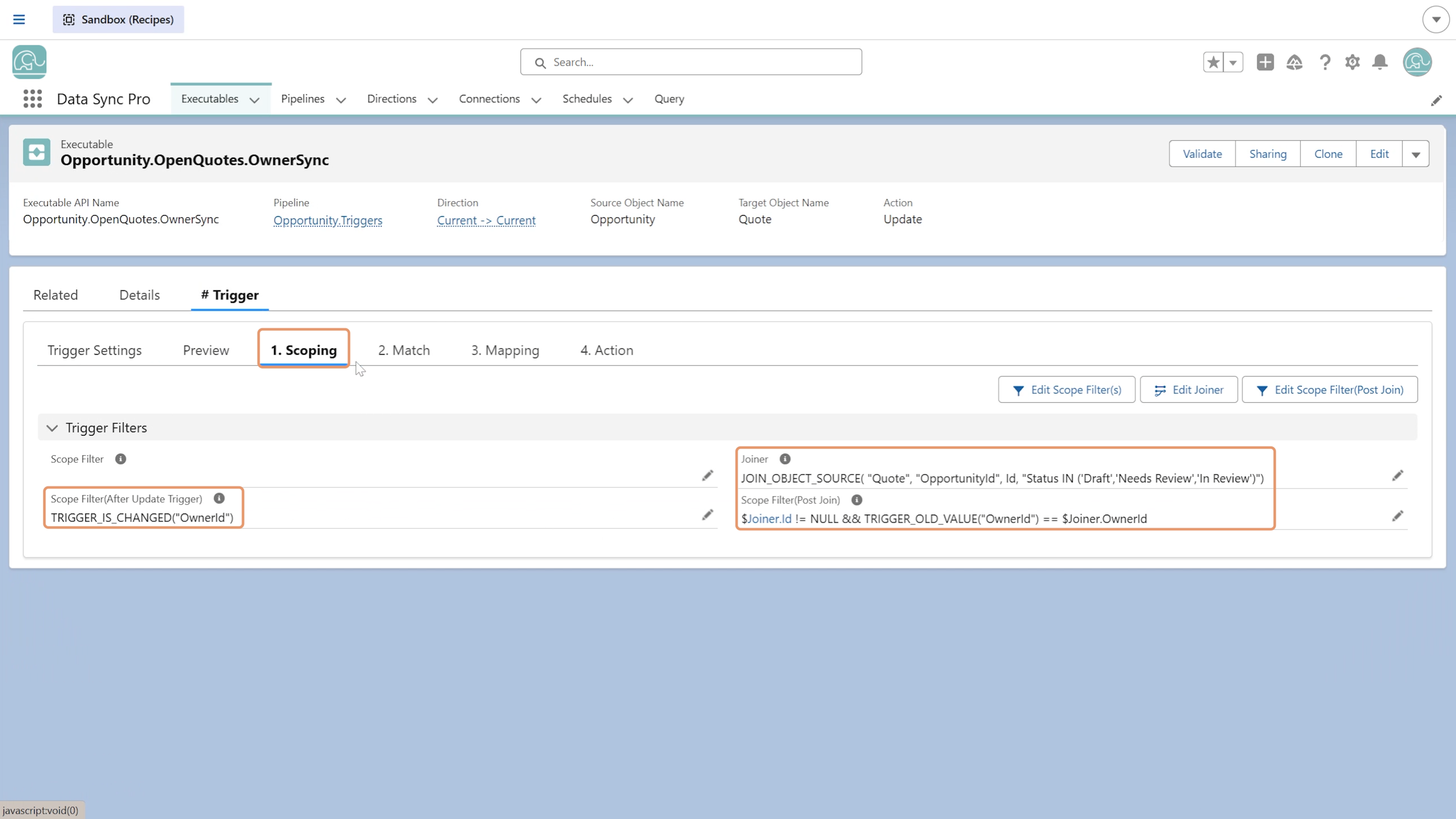The width and height of the screenshot is (1456, 819).
Task: Show info tooltip for Scope Filter
Action: [121, 459]
